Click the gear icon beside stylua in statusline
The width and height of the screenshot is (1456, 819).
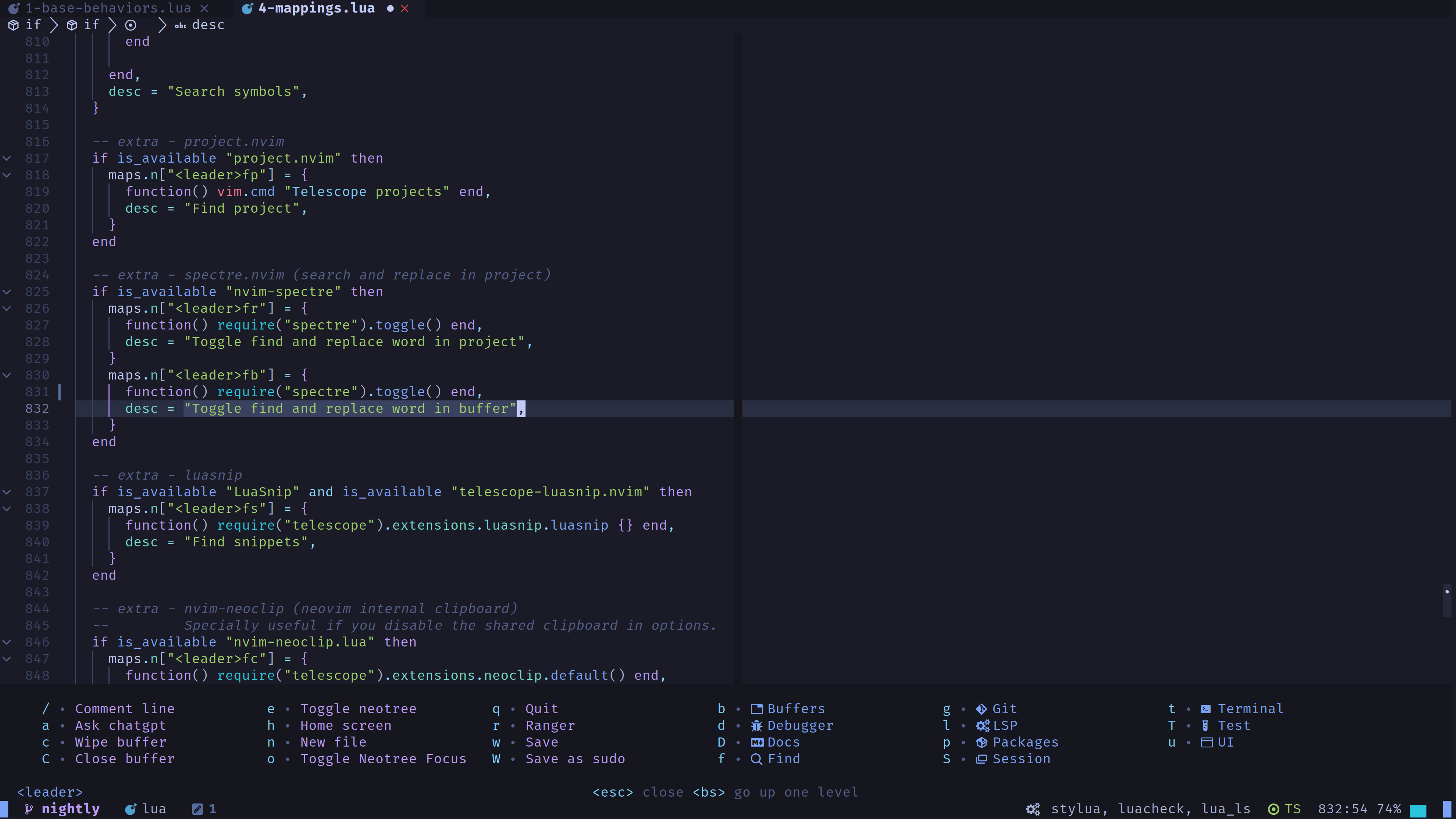1032,808
